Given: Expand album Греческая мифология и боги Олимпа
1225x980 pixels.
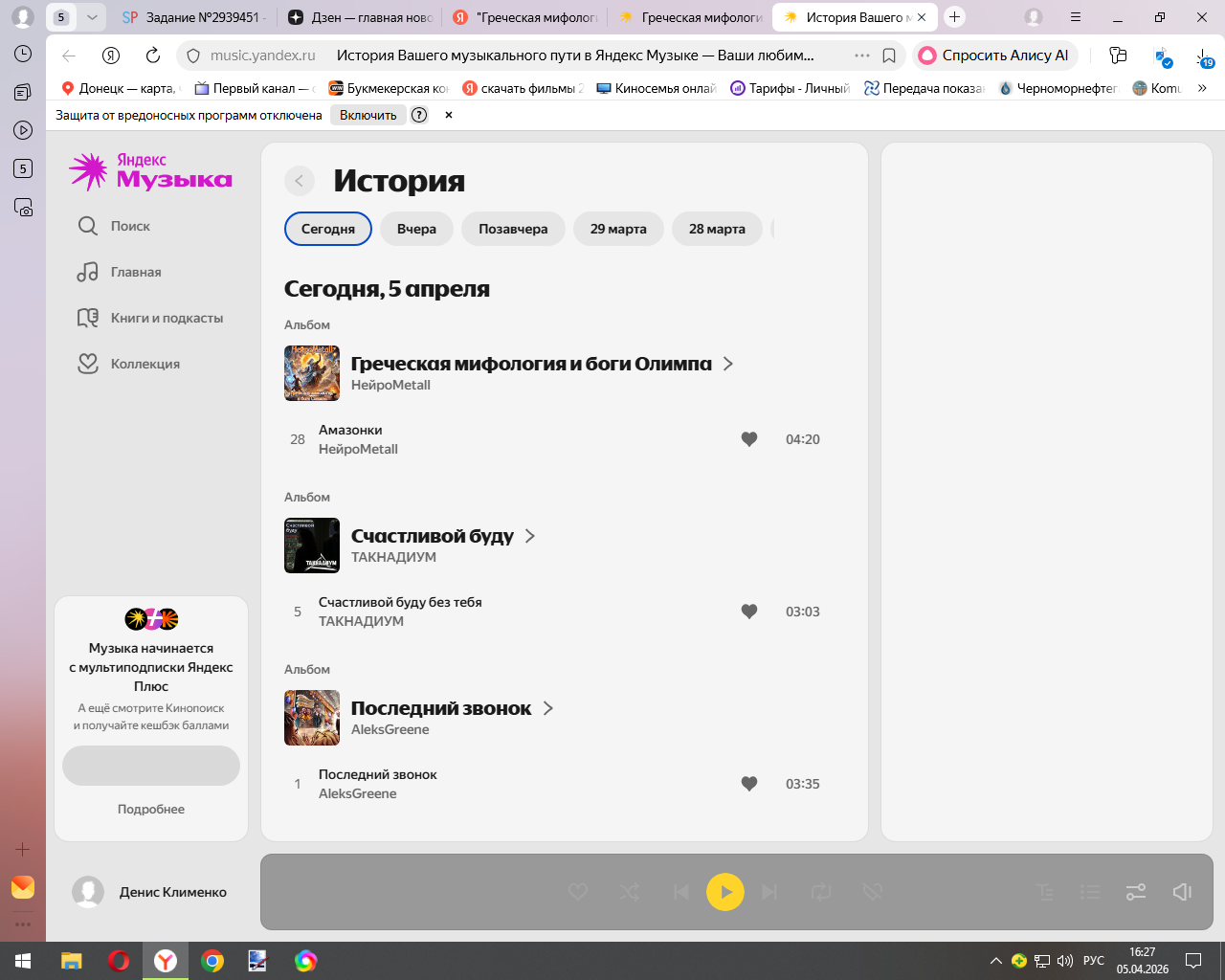Looking at the screenshot, I should 728,364.
